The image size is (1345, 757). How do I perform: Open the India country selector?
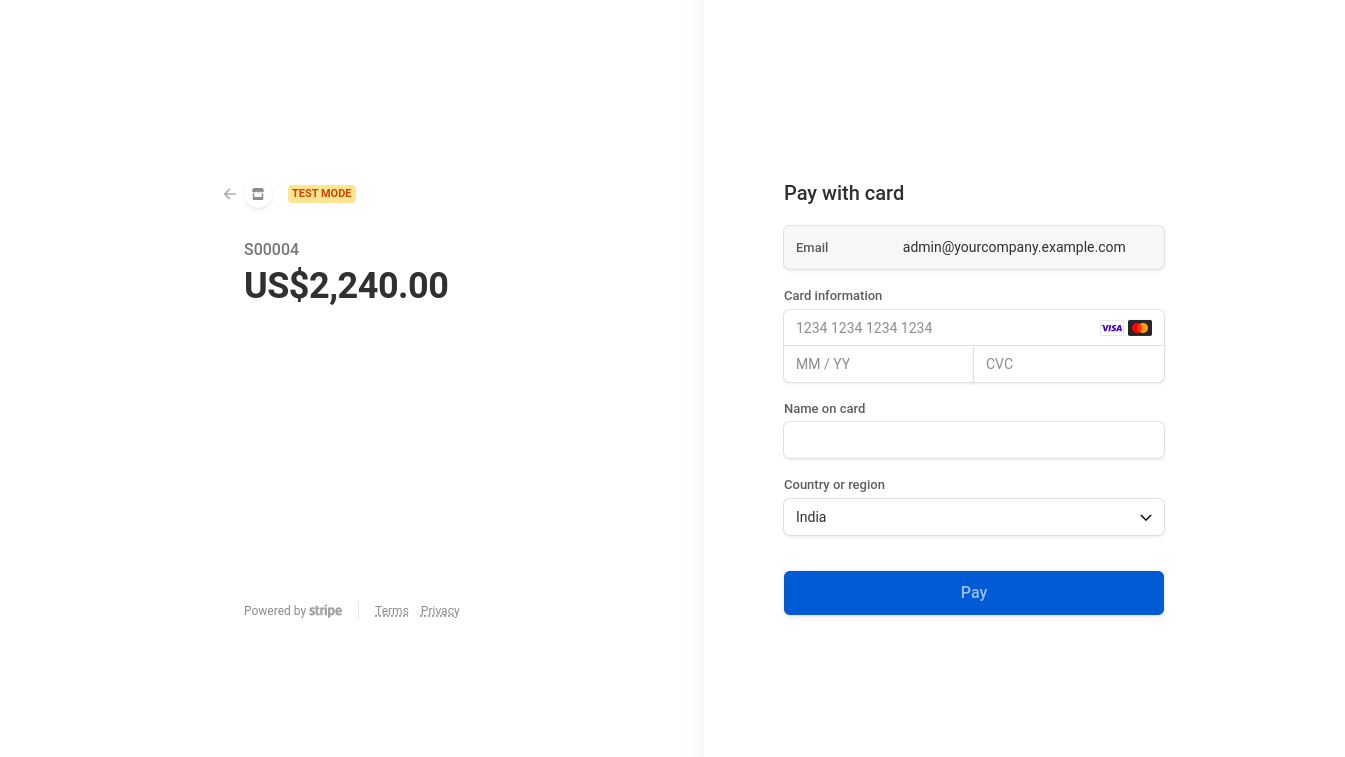point(960,517)
